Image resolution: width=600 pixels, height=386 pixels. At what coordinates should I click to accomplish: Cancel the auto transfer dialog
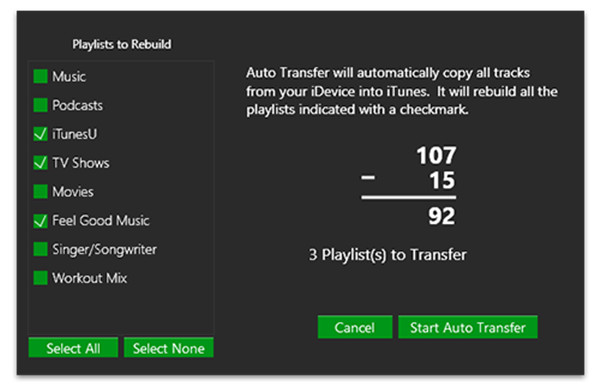(355, 327)
